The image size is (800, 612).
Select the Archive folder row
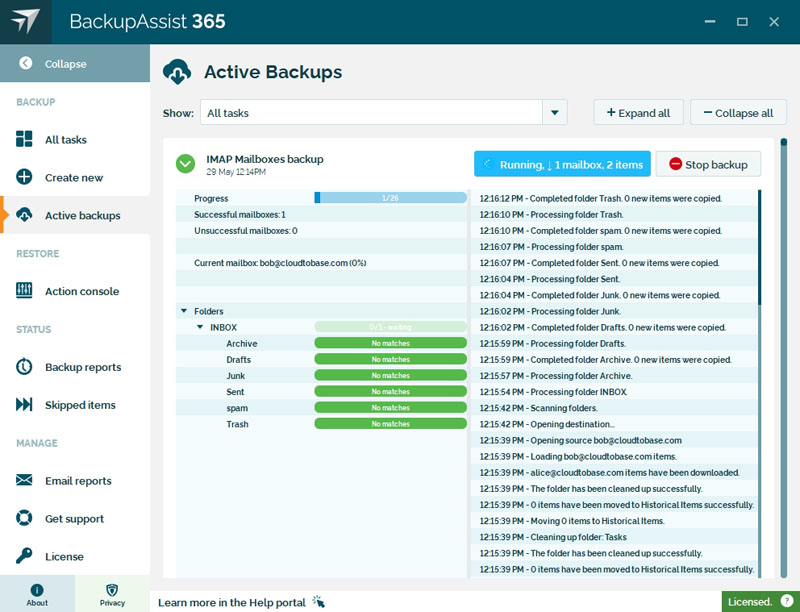pos(321,343)
